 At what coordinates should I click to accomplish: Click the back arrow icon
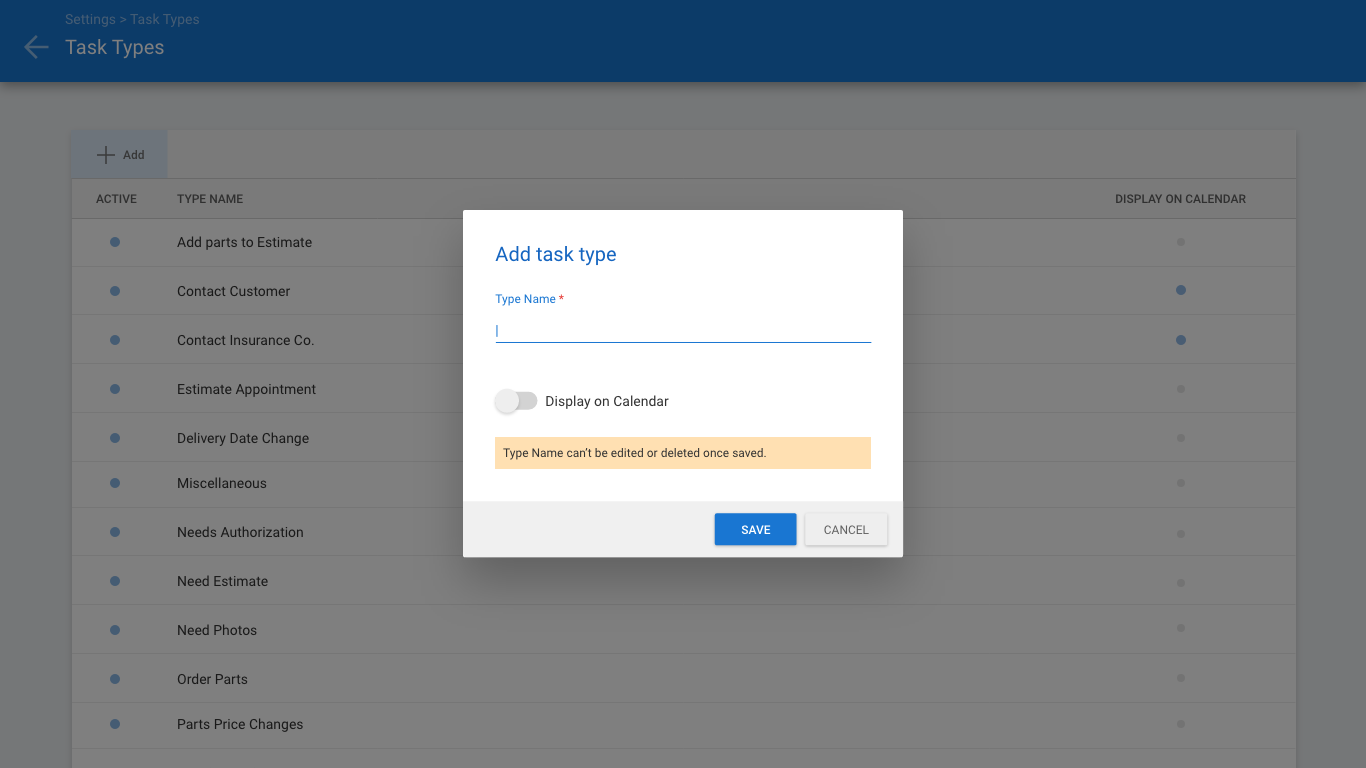pos(36,47)
